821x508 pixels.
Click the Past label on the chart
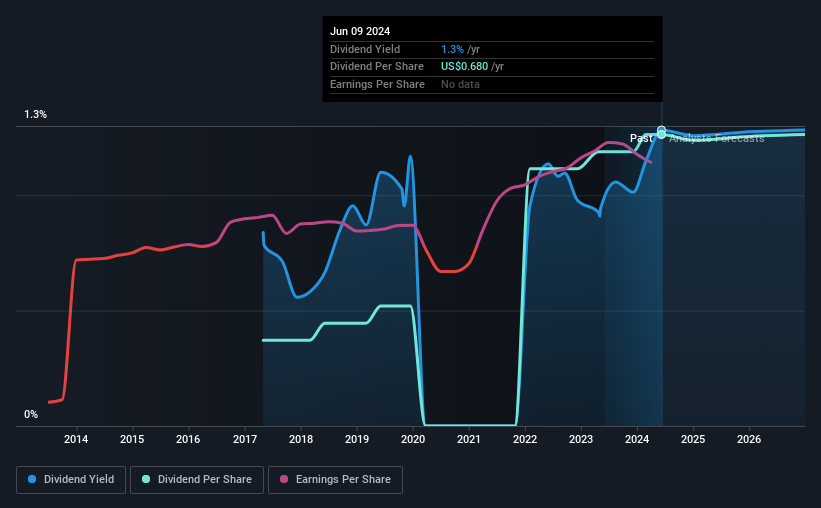click(x=641, y=138)
